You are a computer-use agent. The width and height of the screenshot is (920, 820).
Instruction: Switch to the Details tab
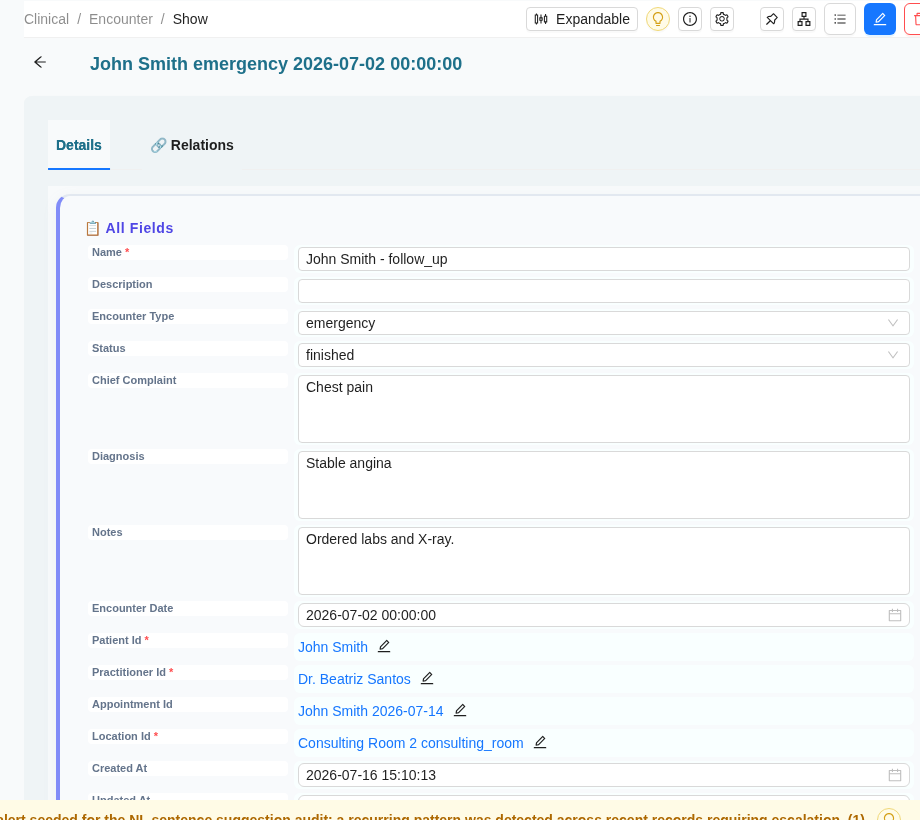(79, 145)
